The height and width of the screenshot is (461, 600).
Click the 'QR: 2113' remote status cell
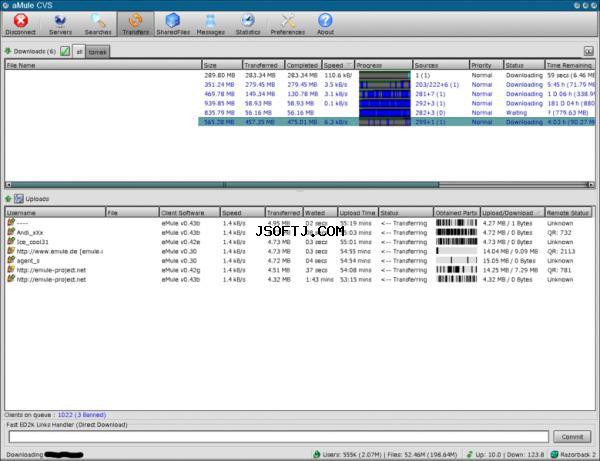click(561, 251)
